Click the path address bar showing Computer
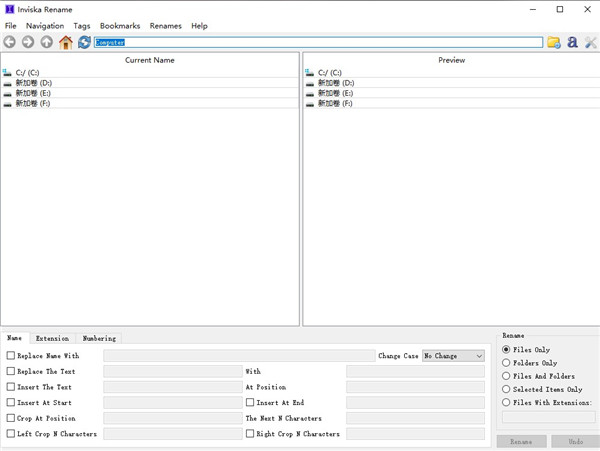The image size is (600, 451). [x=318, y=42]
